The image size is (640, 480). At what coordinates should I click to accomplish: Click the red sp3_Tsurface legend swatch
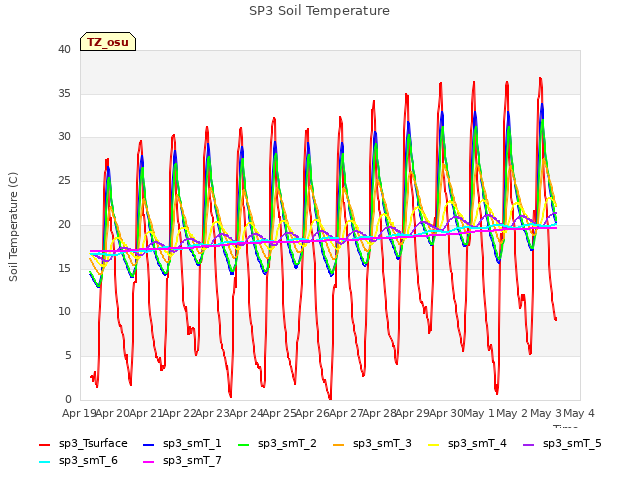[x=44, y=444]
